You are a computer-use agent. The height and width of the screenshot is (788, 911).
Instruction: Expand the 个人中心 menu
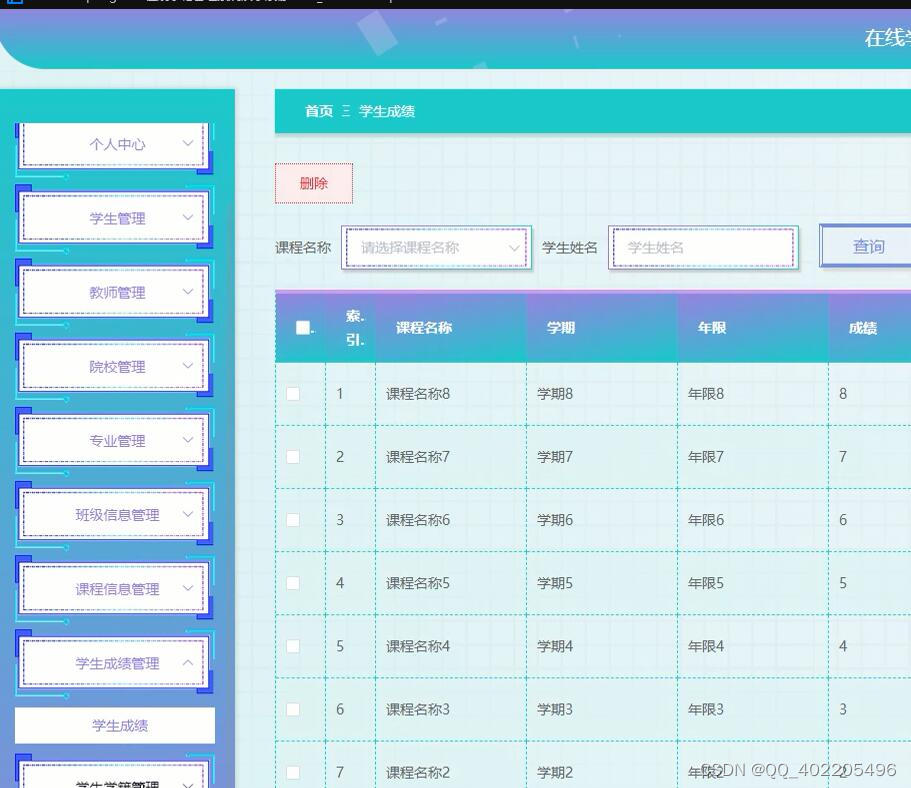pyautogui.click(x=112, y=143)
